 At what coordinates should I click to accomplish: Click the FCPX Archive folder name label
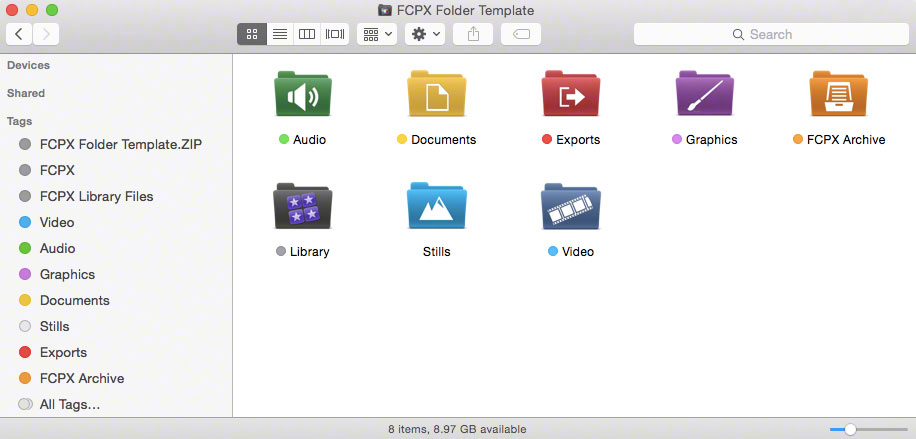(x=846, y=140)
